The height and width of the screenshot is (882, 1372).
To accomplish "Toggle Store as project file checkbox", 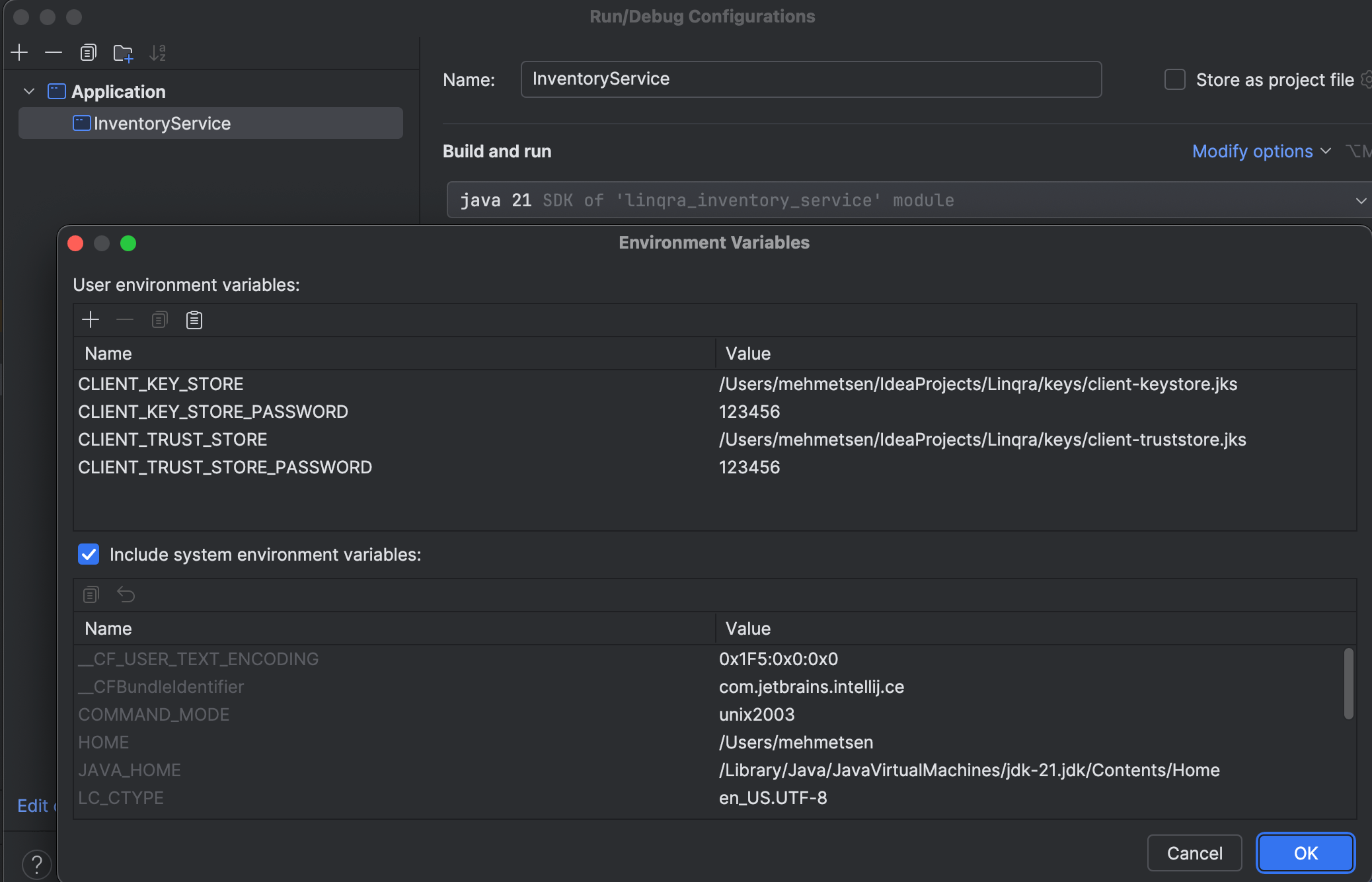I will click(1174, 79).
